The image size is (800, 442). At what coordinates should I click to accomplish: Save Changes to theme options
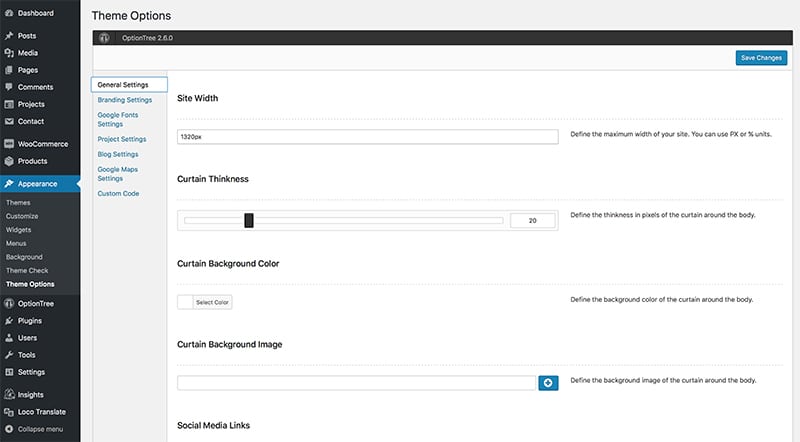point(761,58)
